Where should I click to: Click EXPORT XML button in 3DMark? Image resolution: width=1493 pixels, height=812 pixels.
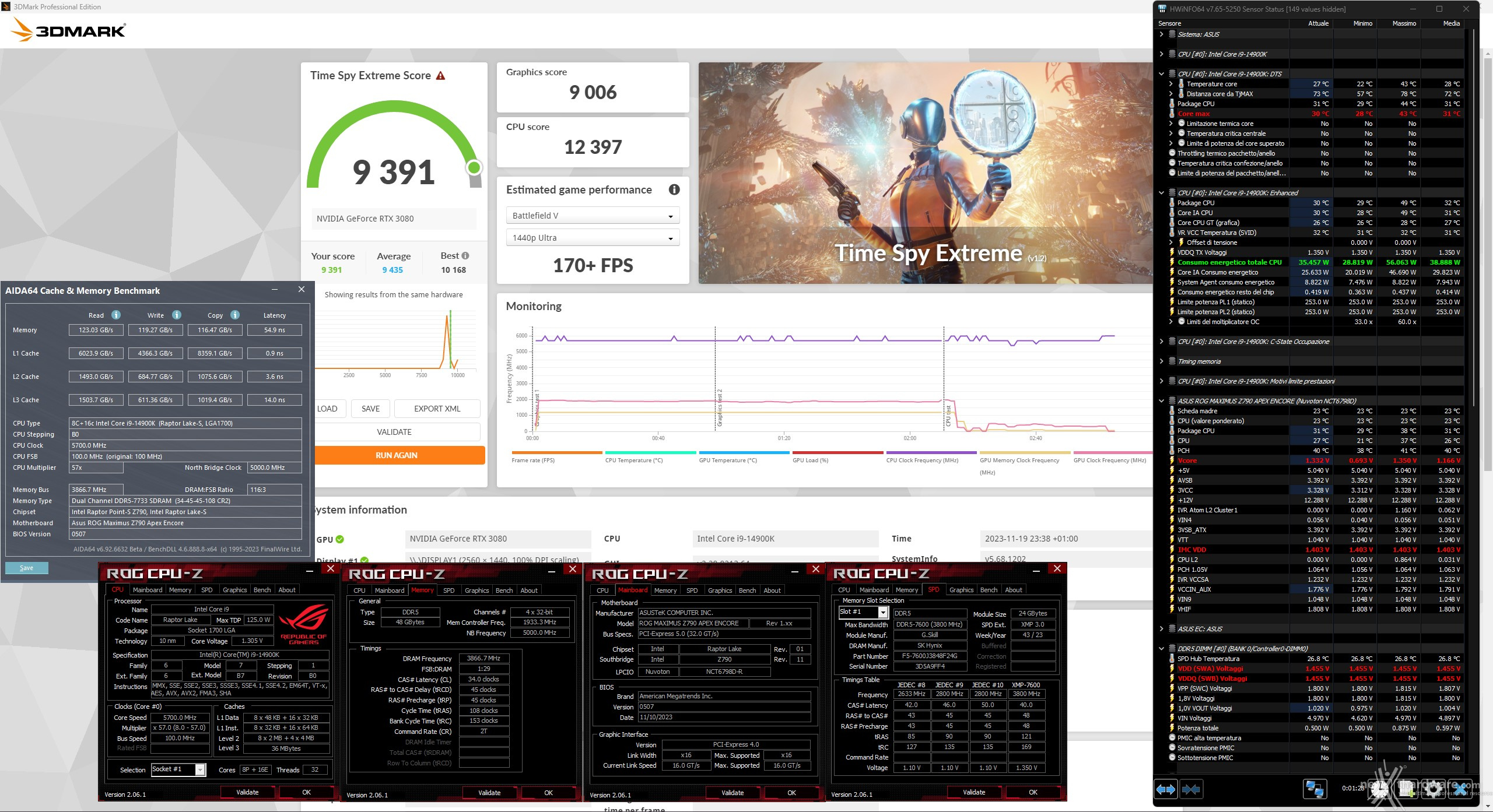coord(437,409)
